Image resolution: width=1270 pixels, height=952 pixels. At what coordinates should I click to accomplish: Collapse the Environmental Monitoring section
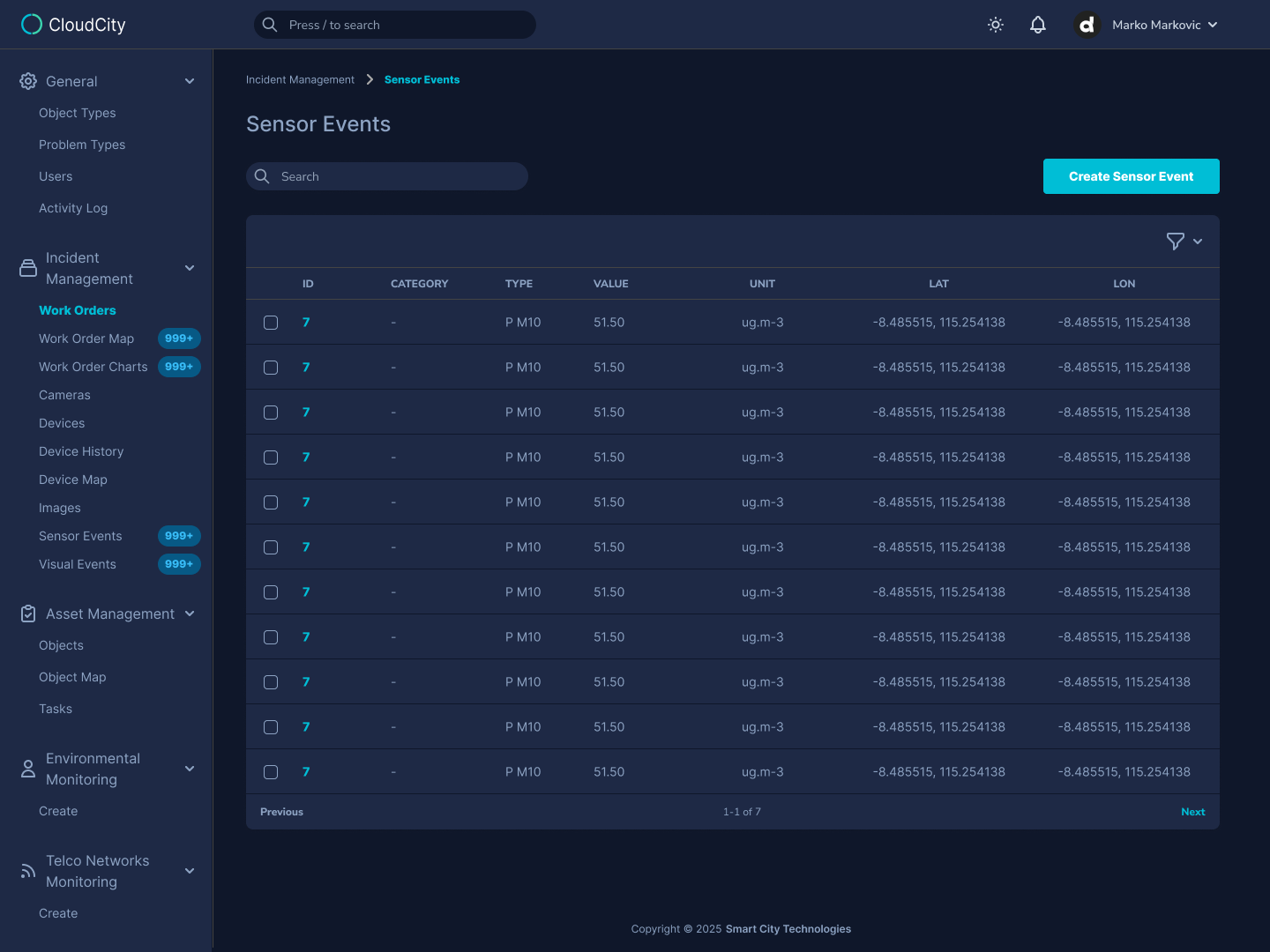click(x=189, y=769)
